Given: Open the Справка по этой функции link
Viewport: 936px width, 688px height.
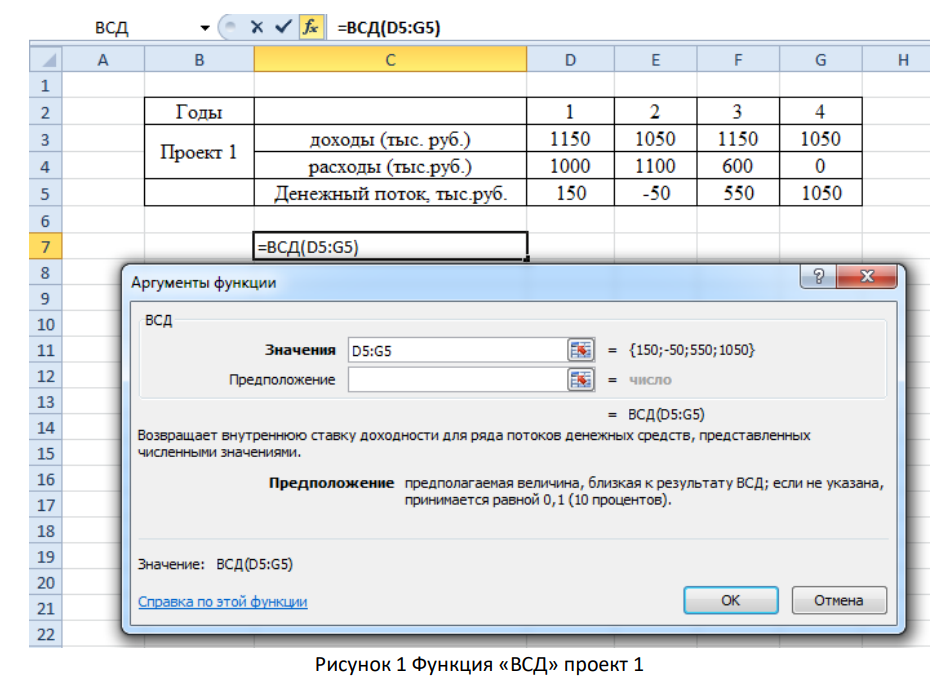Looking at the screenshot, I should point(223,601).
